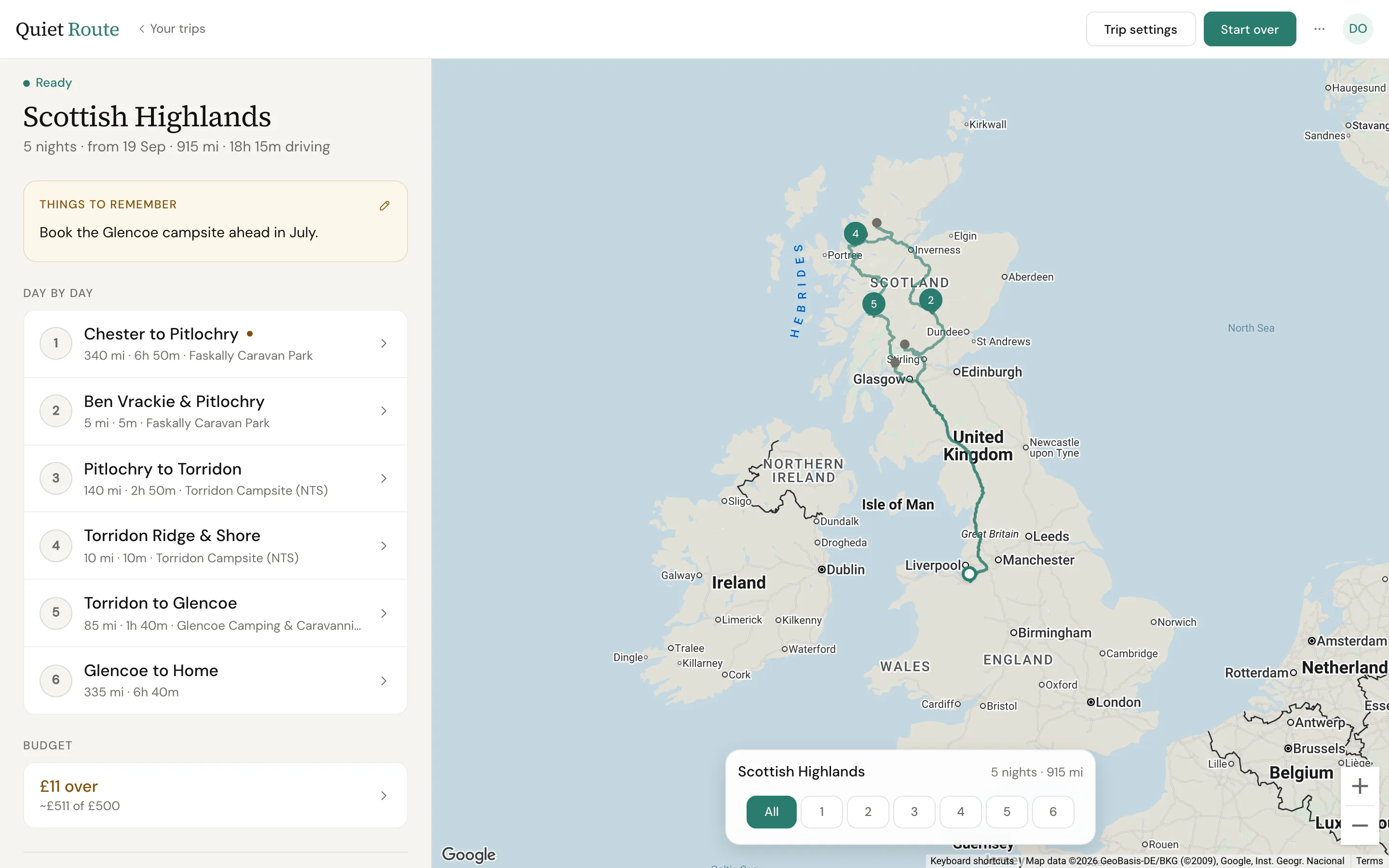Image resolution: width=1389 pixels, height=868 pixels.
Task: Show All days on the map
Action: [771, 812]
